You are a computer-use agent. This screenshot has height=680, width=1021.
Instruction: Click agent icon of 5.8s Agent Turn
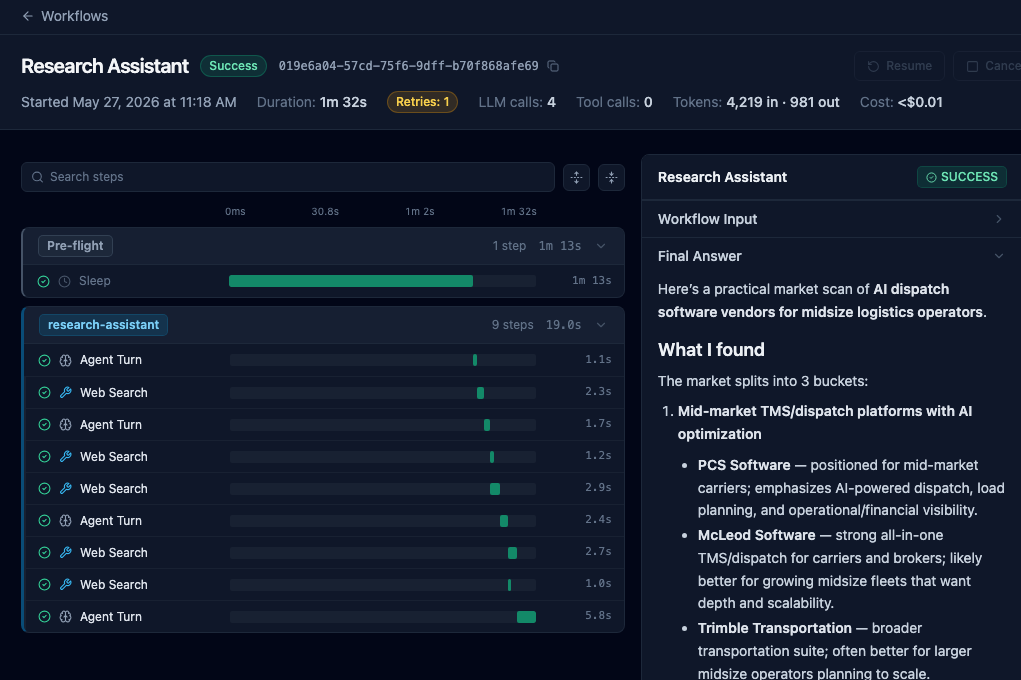(65, 616)
